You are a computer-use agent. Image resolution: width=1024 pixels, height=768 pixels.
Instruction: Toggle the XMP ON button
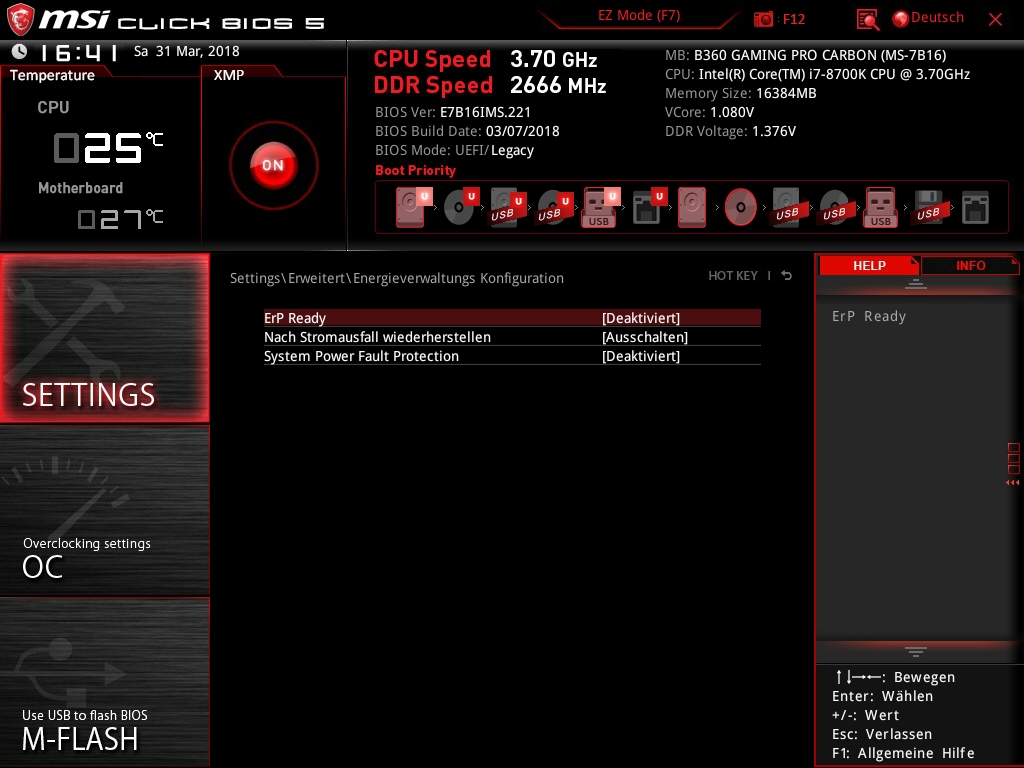pos(274,165)
